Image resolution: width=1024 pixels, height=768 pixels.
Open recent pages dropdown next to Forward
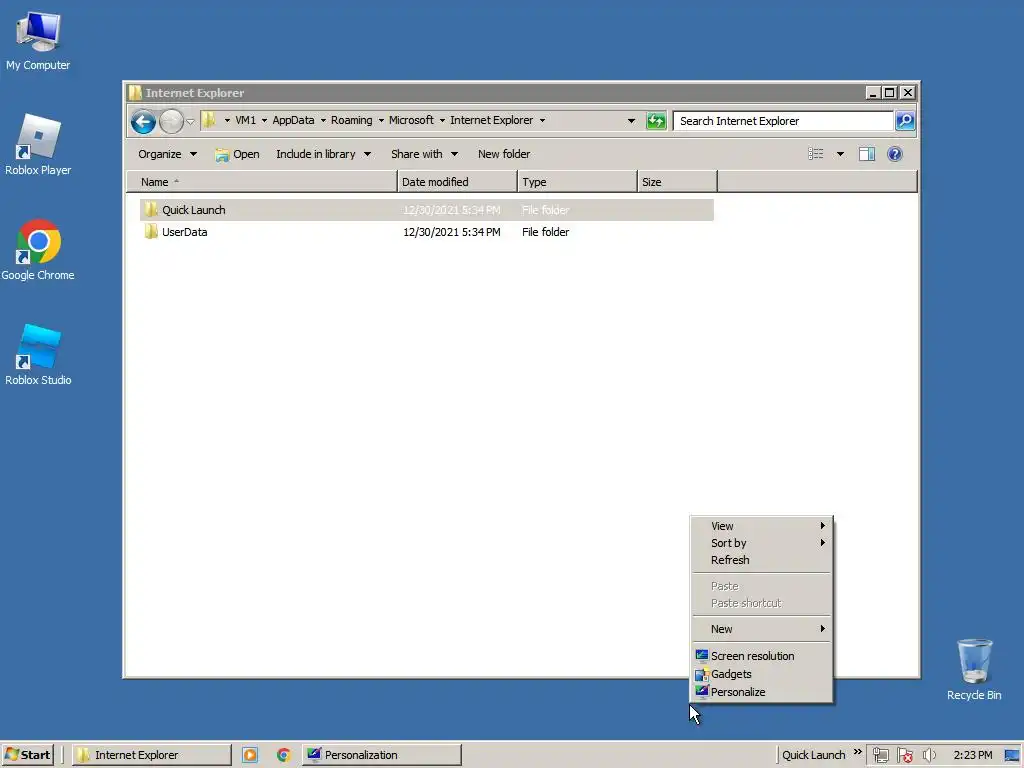191,121
